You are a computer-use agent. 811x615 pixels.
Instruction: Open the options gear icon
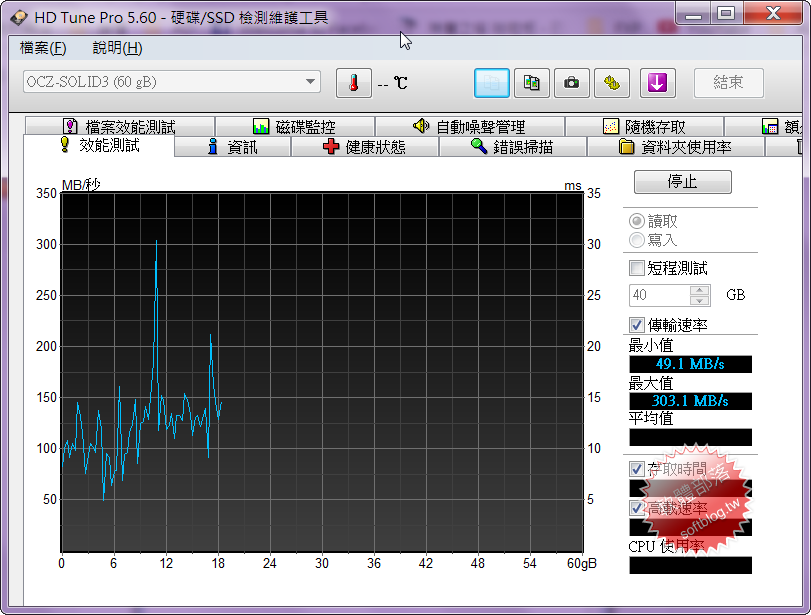tap(612, 83)
